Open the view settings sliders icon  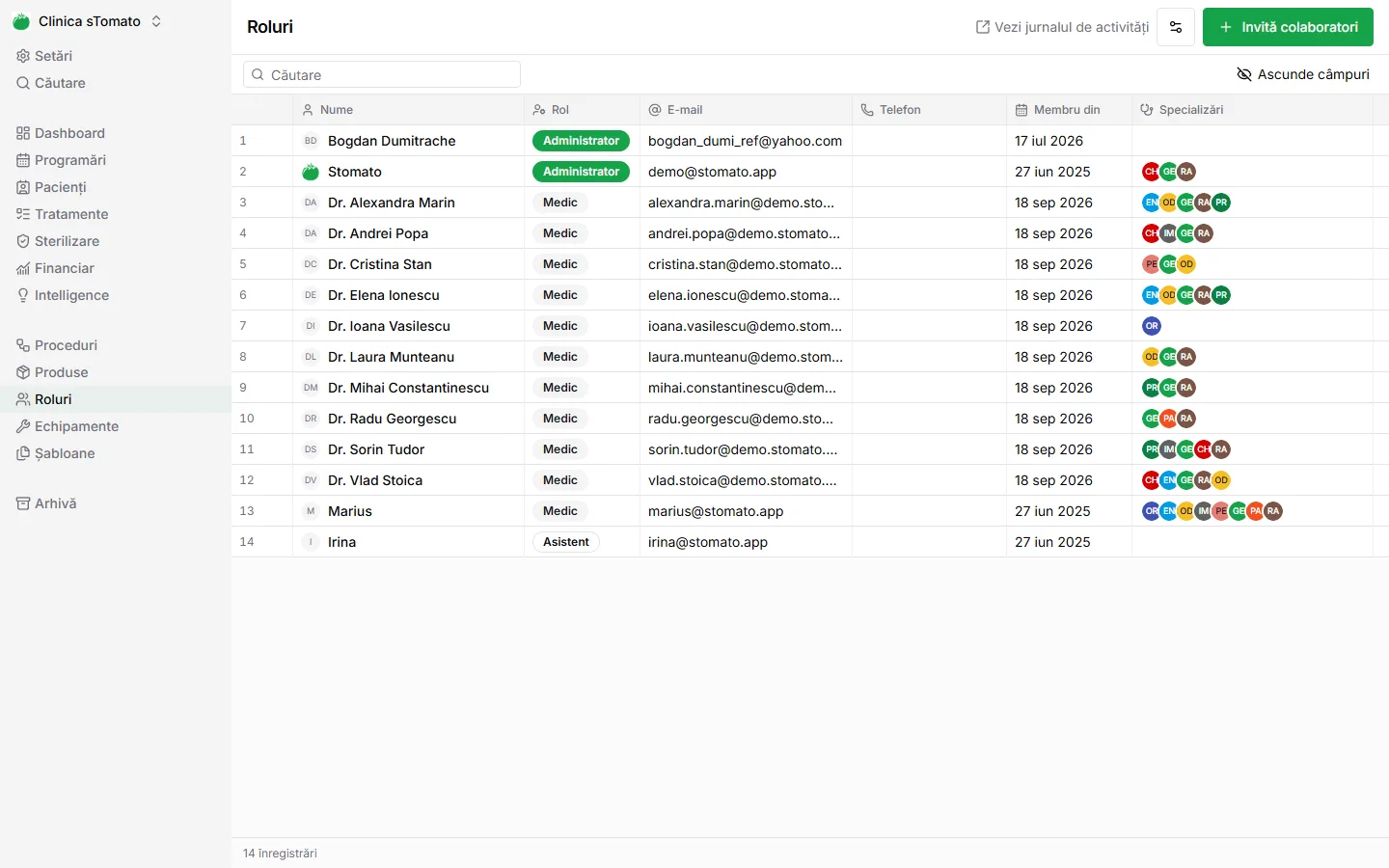(x=1176, y=27)
